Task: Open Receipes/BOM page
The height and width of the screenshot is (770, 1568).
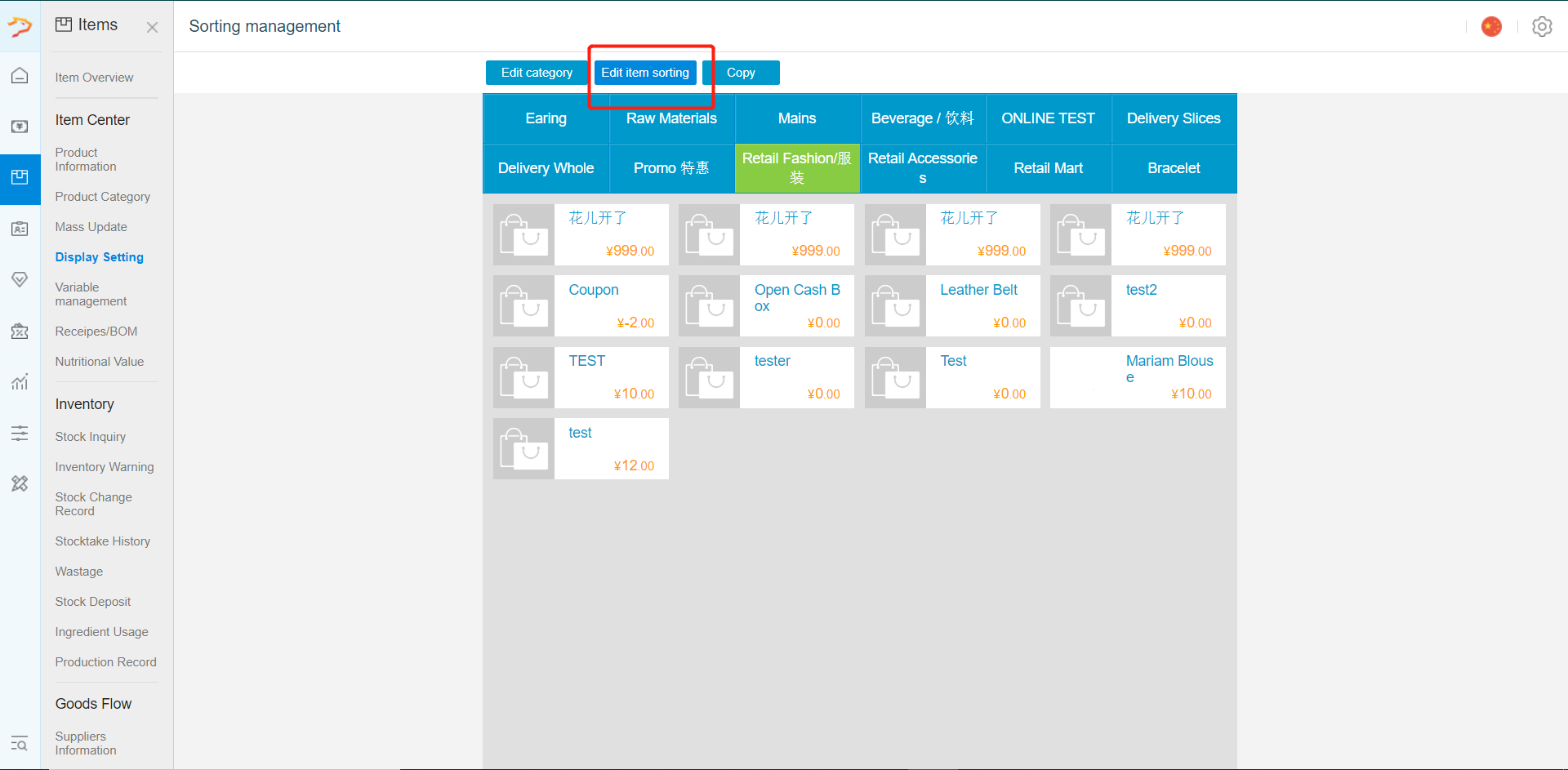Action: pos(96,332)
